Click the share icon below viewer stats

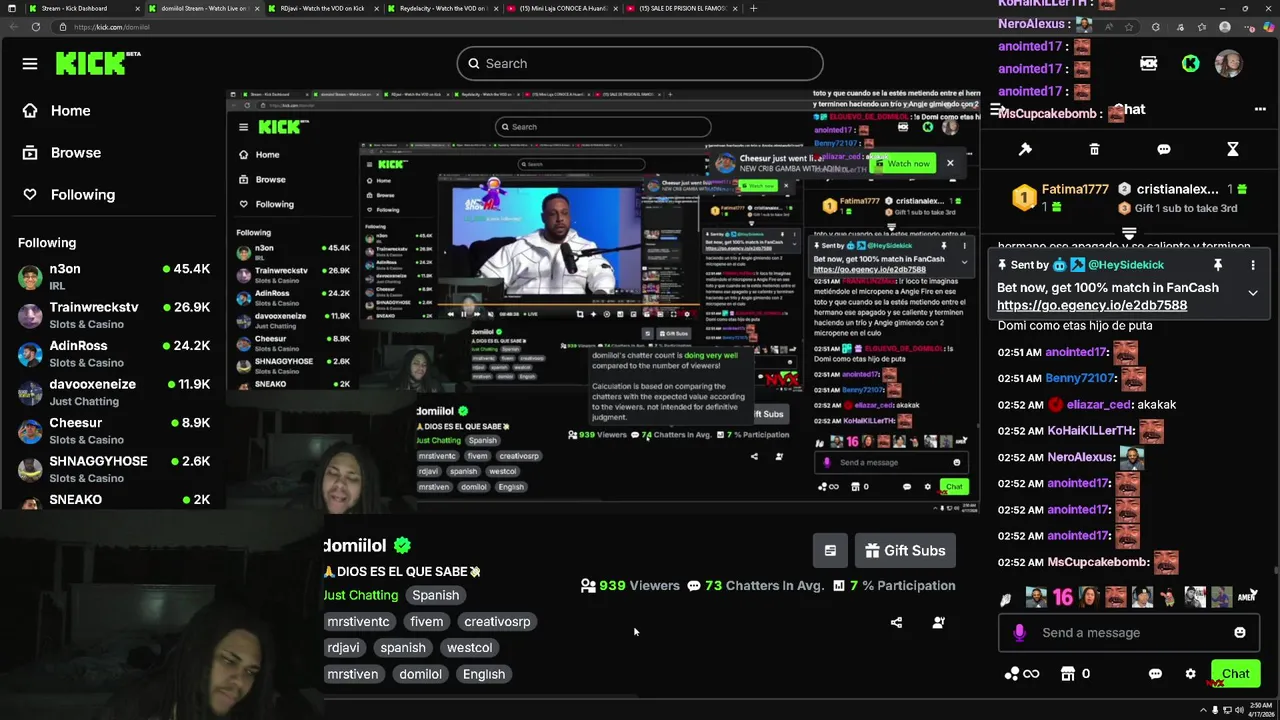(896, 622)
